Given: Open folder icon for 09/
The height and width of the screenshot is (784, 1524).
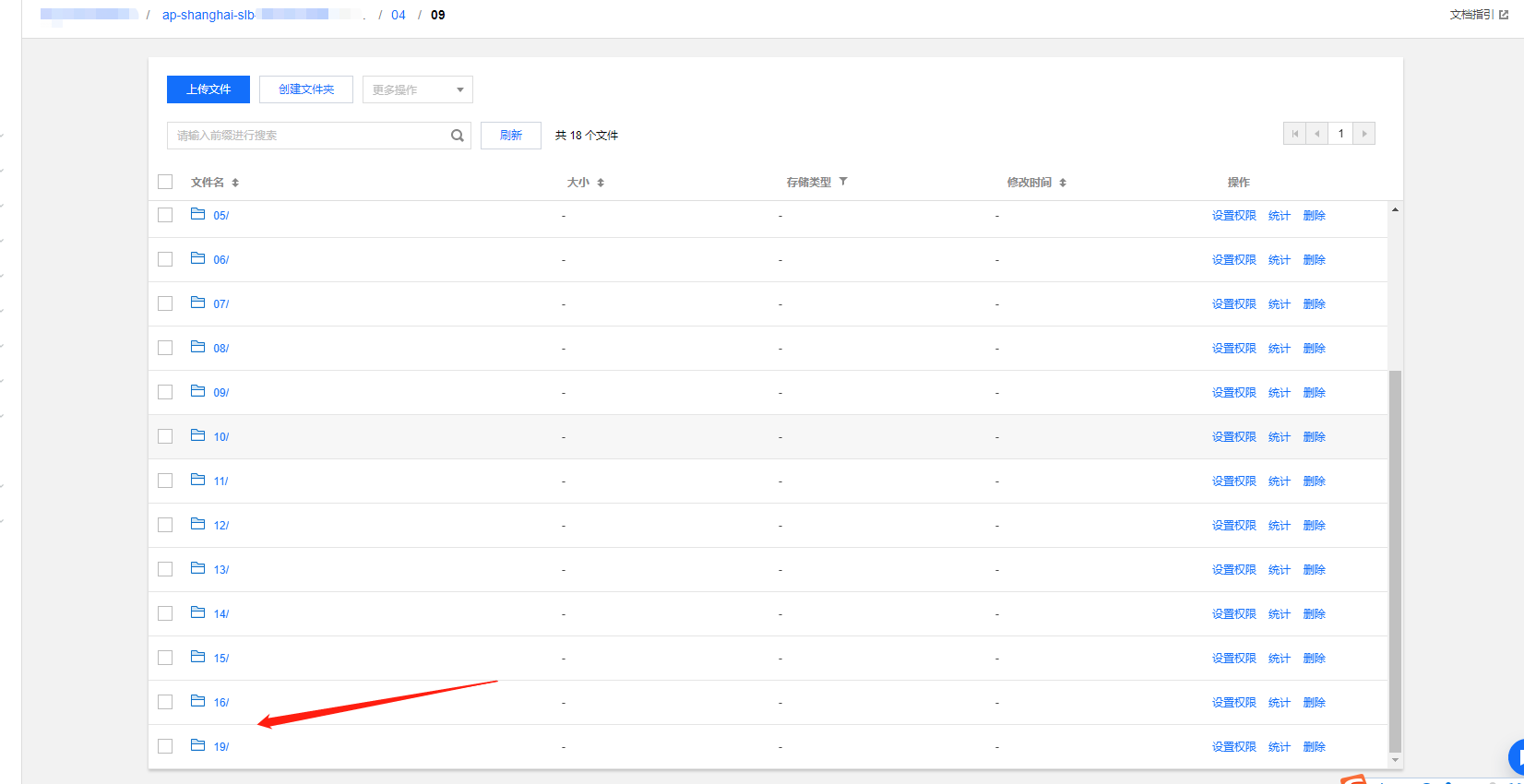Looking at the screenshot, I should coord(197,391).
